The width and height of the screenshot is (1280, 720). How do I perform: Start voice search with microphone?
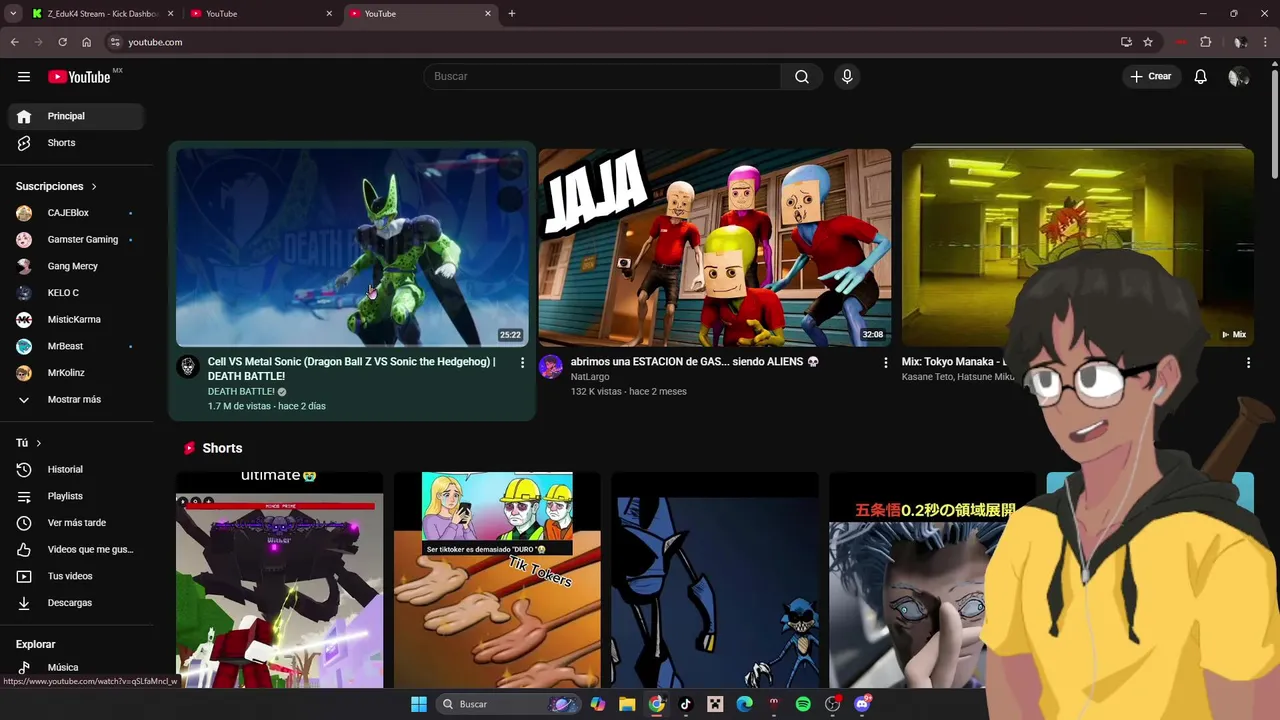(847, 77)
